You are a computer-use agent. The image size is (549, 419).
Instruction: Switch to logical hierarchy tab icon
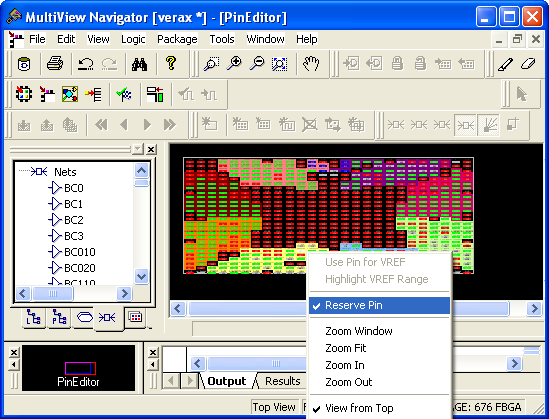34,318
